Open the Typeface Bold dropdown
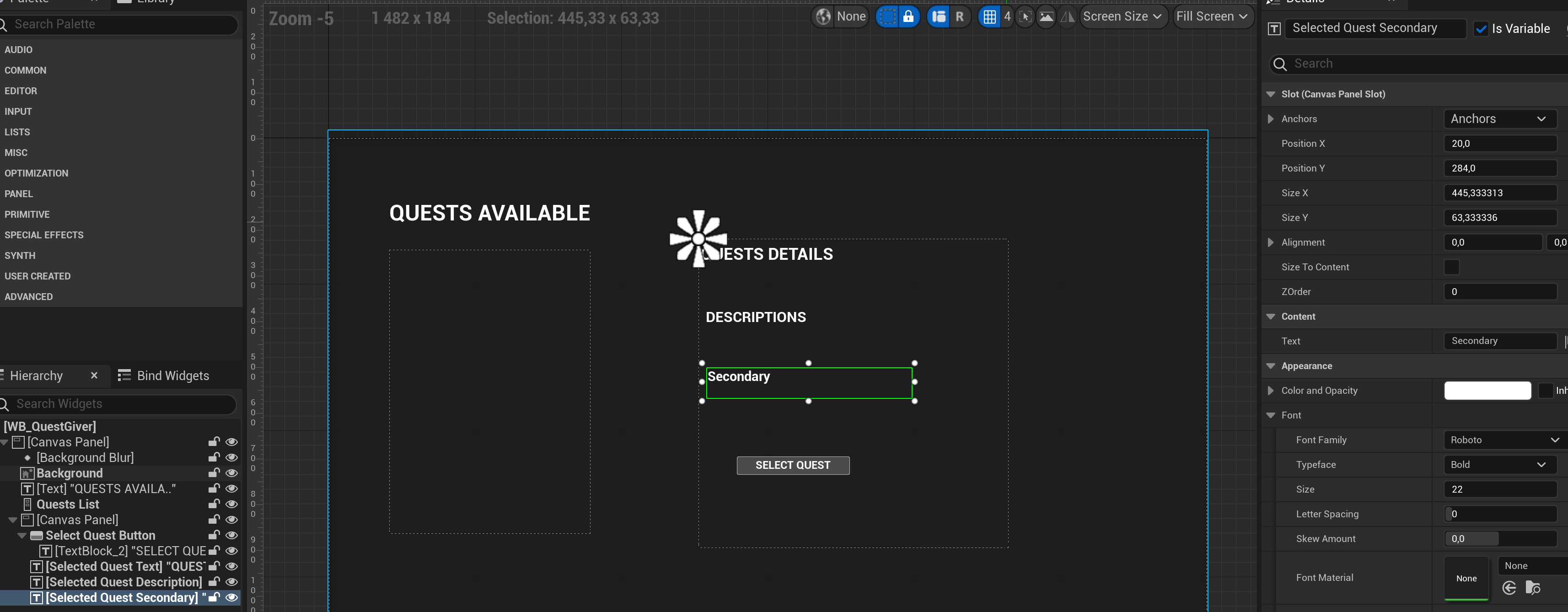 pos(1498,465)
